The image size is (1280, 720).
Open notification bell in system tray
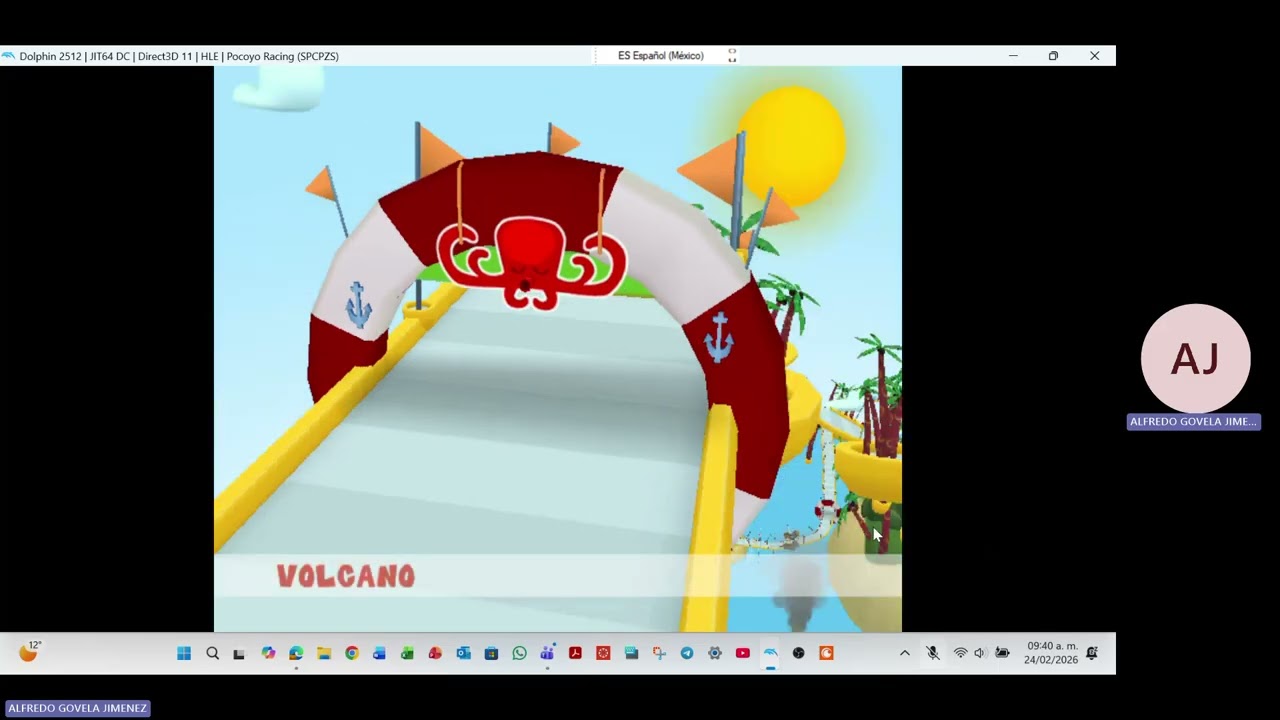1092,653
